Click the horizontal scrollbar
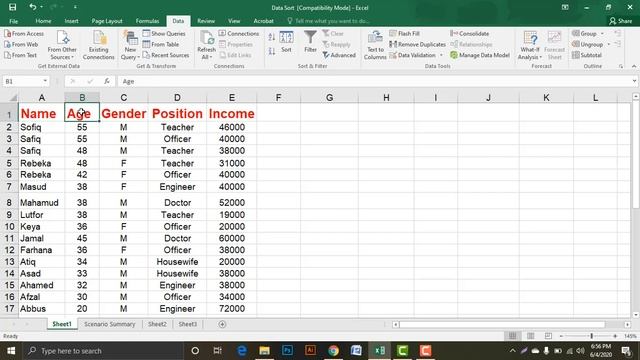 [x=502, y=324]
